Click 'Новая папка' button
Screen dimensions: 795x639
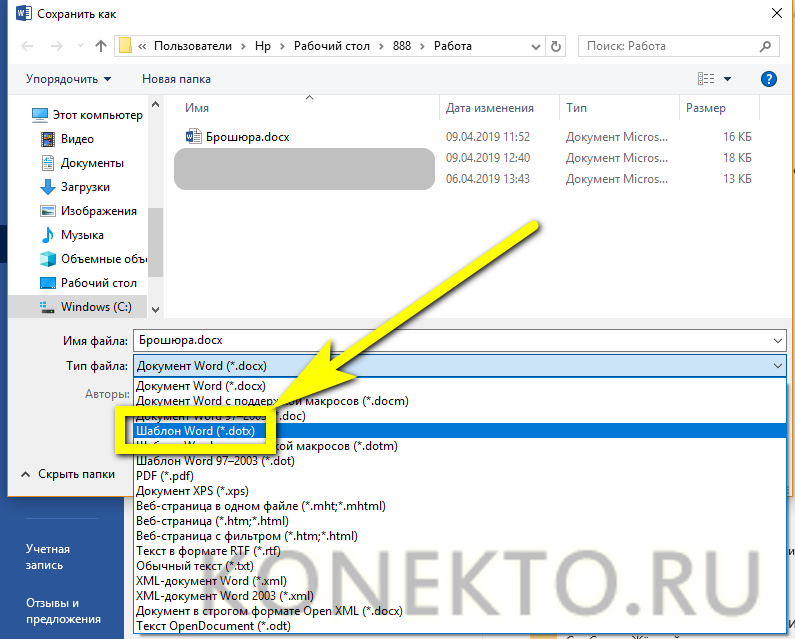(176, 79)
